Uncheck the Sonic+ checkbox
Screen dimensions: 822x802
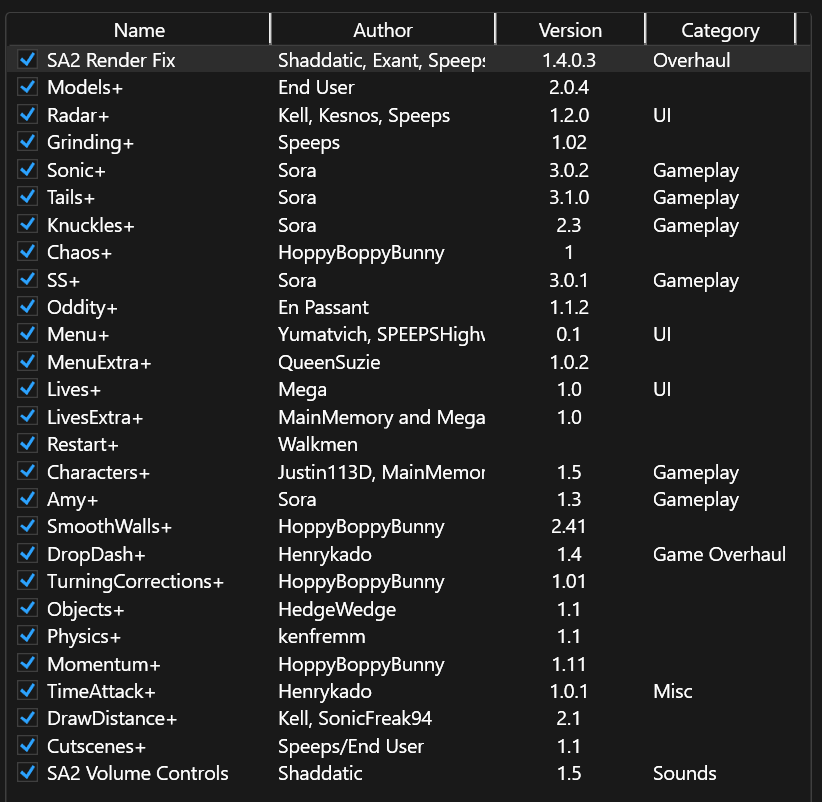[27, 170]
